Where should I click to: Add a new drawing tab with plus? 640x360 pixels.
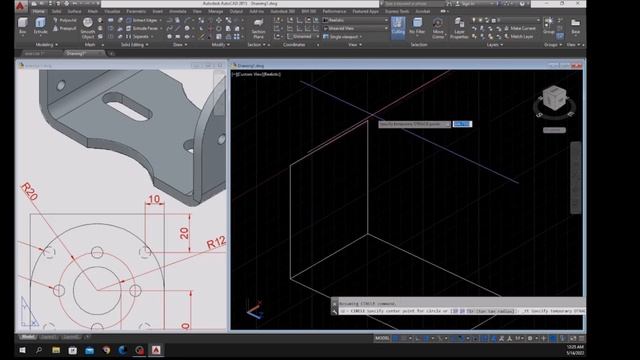[x=111, y=53]
